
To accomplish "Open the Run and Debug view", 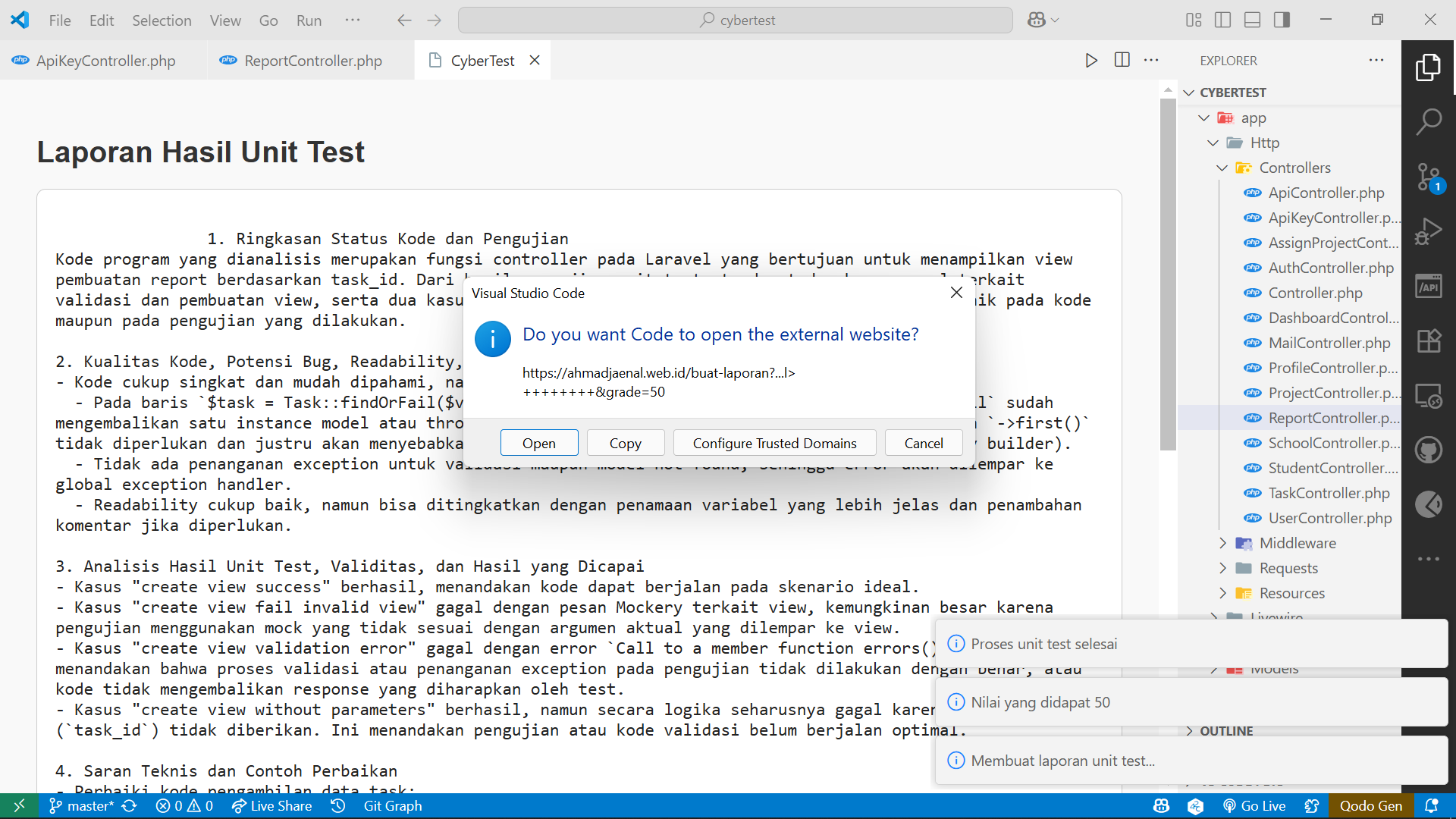I will pos(1428,231).
